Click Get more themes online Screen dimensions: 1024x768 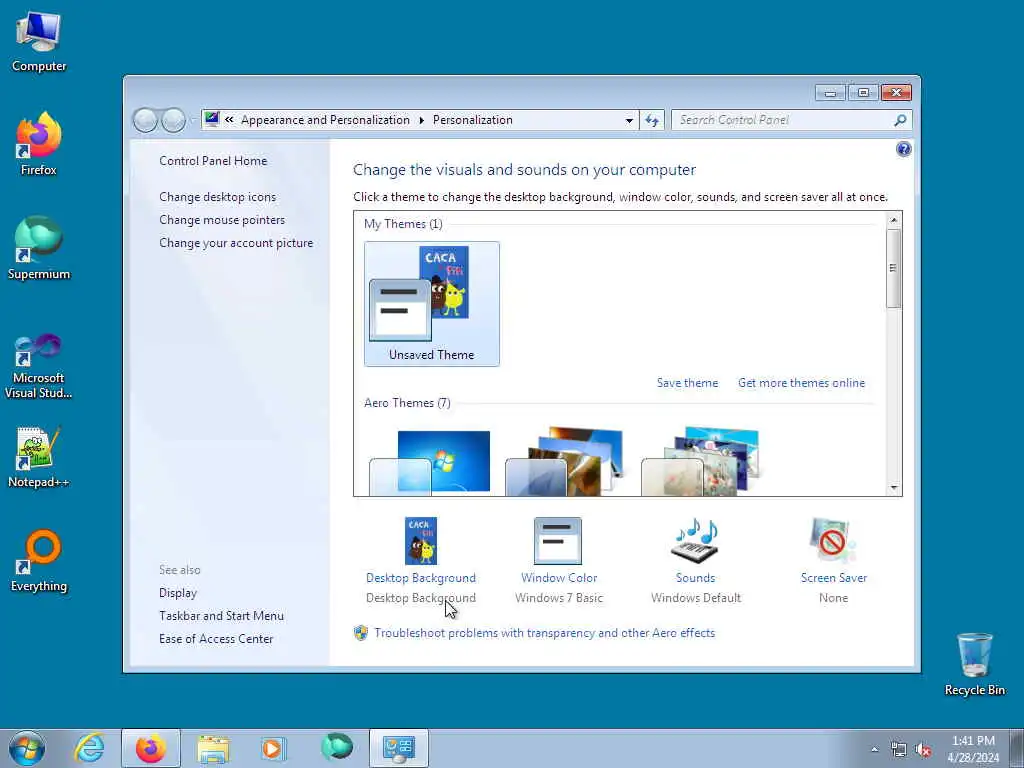point(801,383)
